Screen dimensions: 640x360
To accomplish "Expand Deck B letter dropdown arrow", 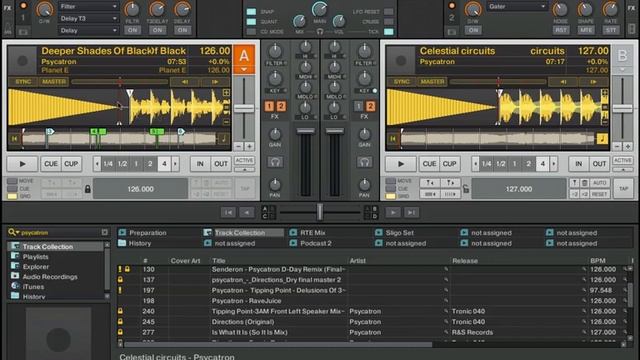I will point(622,69).
